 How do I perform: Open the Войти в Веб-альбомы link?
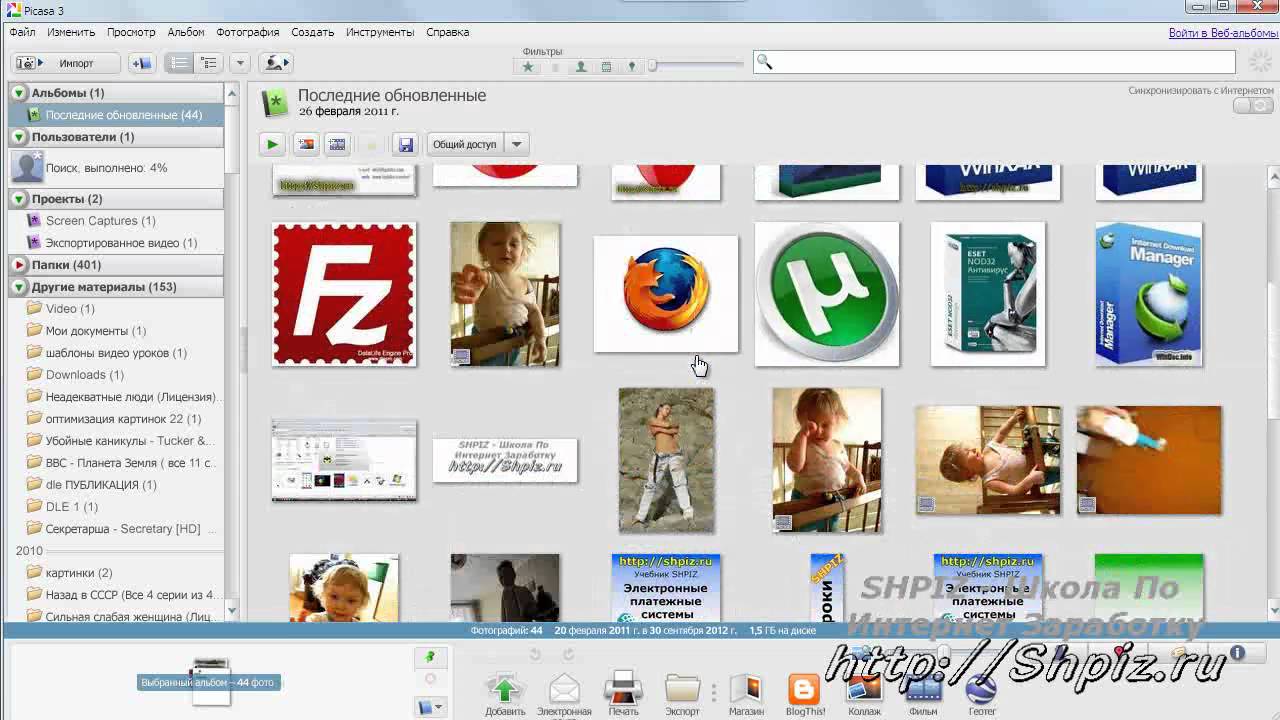[1223, 33]
